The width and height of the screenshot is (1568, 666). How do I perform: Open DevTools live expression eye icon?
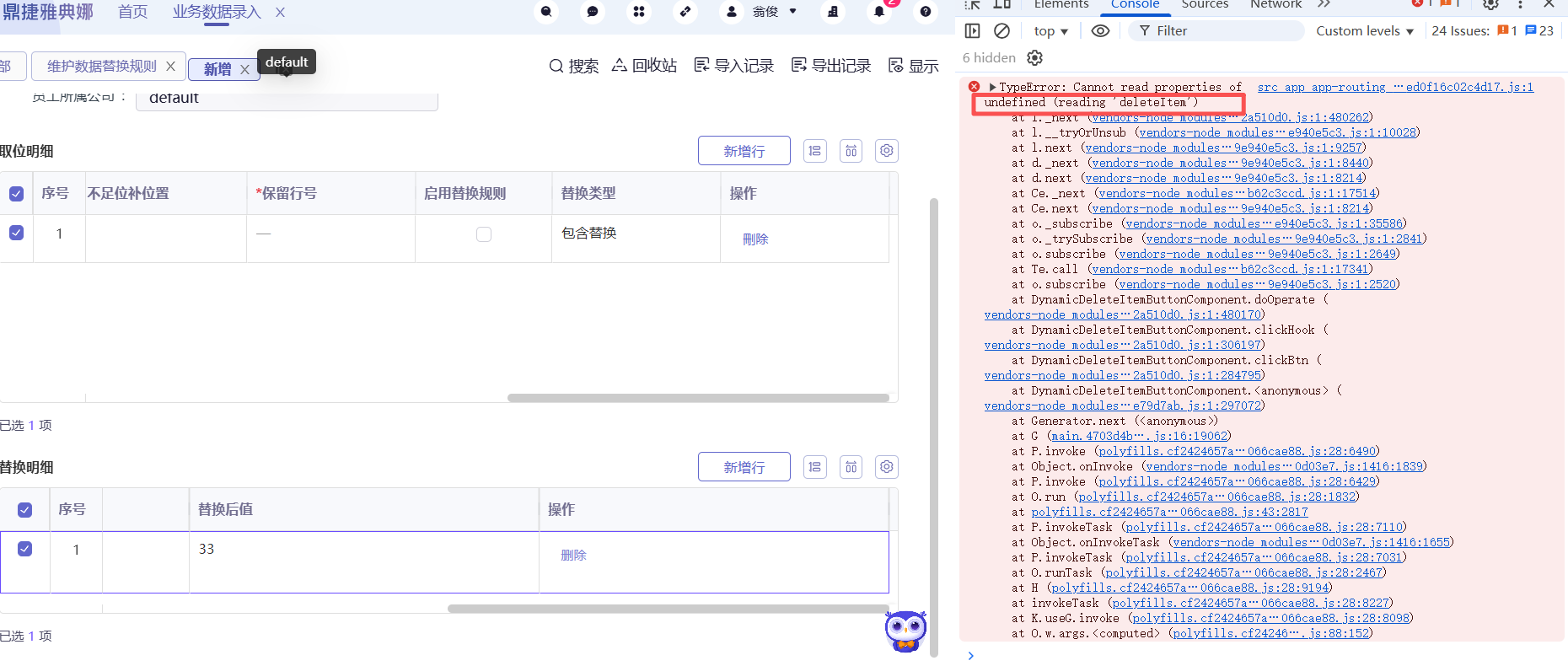[x=1100, y=31]
